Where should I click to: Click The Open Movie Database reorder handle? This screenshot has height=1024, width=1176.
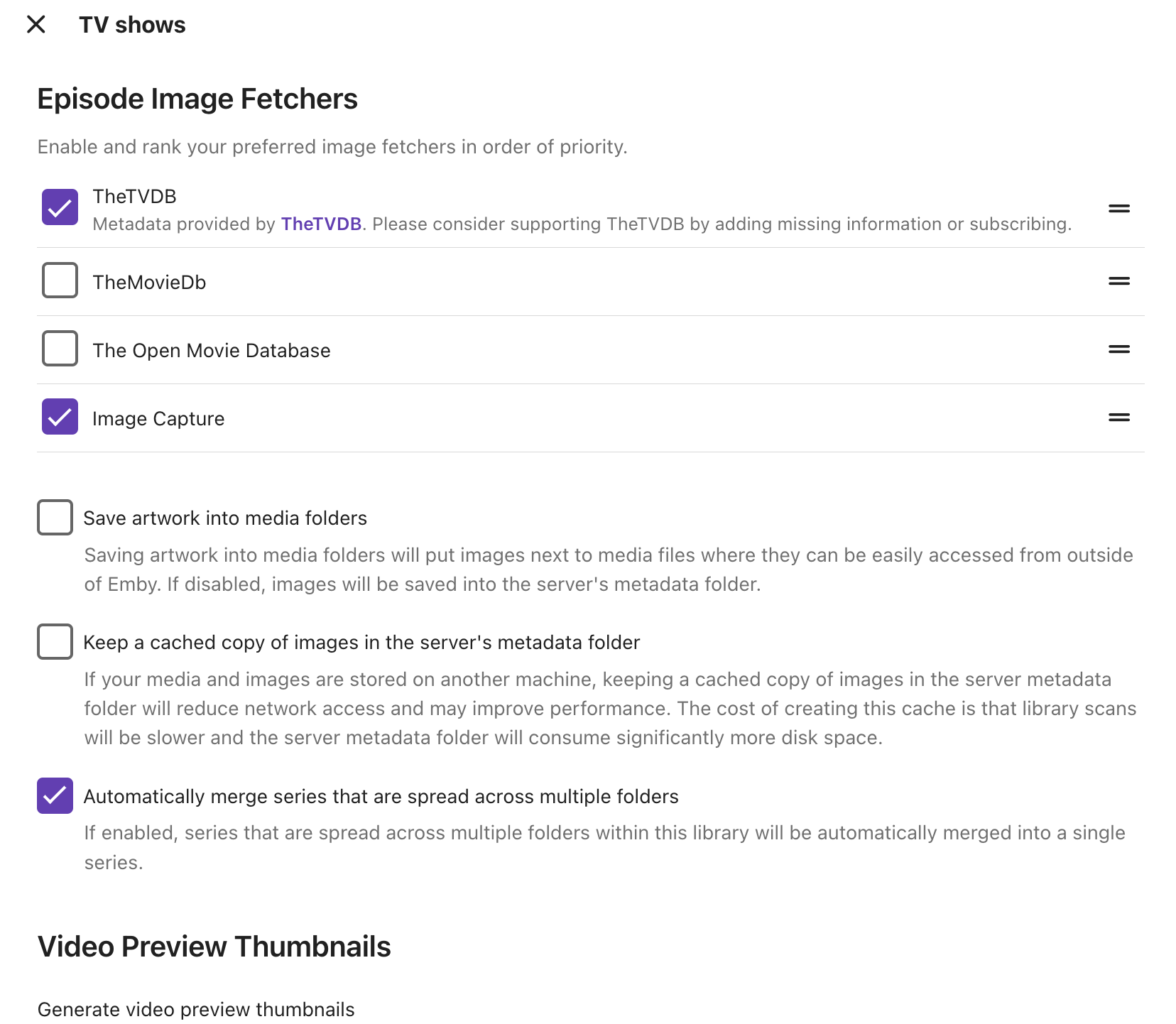coord(1118,349)
